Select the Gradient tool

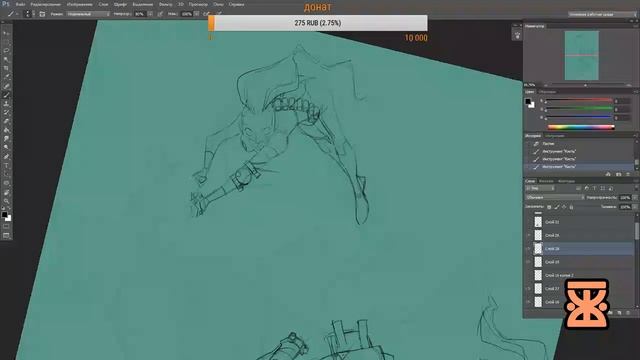click(6, 130)
